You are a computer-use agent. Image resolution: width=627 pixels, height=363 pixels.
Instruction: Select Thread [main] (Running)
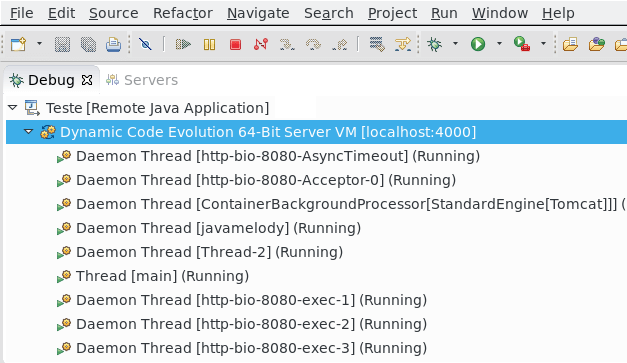pyautogui.click(x=162, y=276)
